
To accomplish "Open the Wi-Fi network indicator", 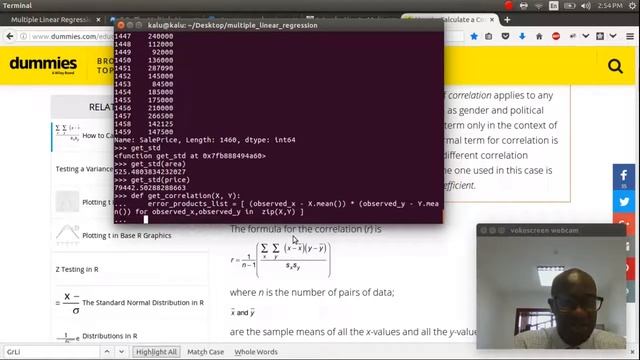I will coord(539,6).
